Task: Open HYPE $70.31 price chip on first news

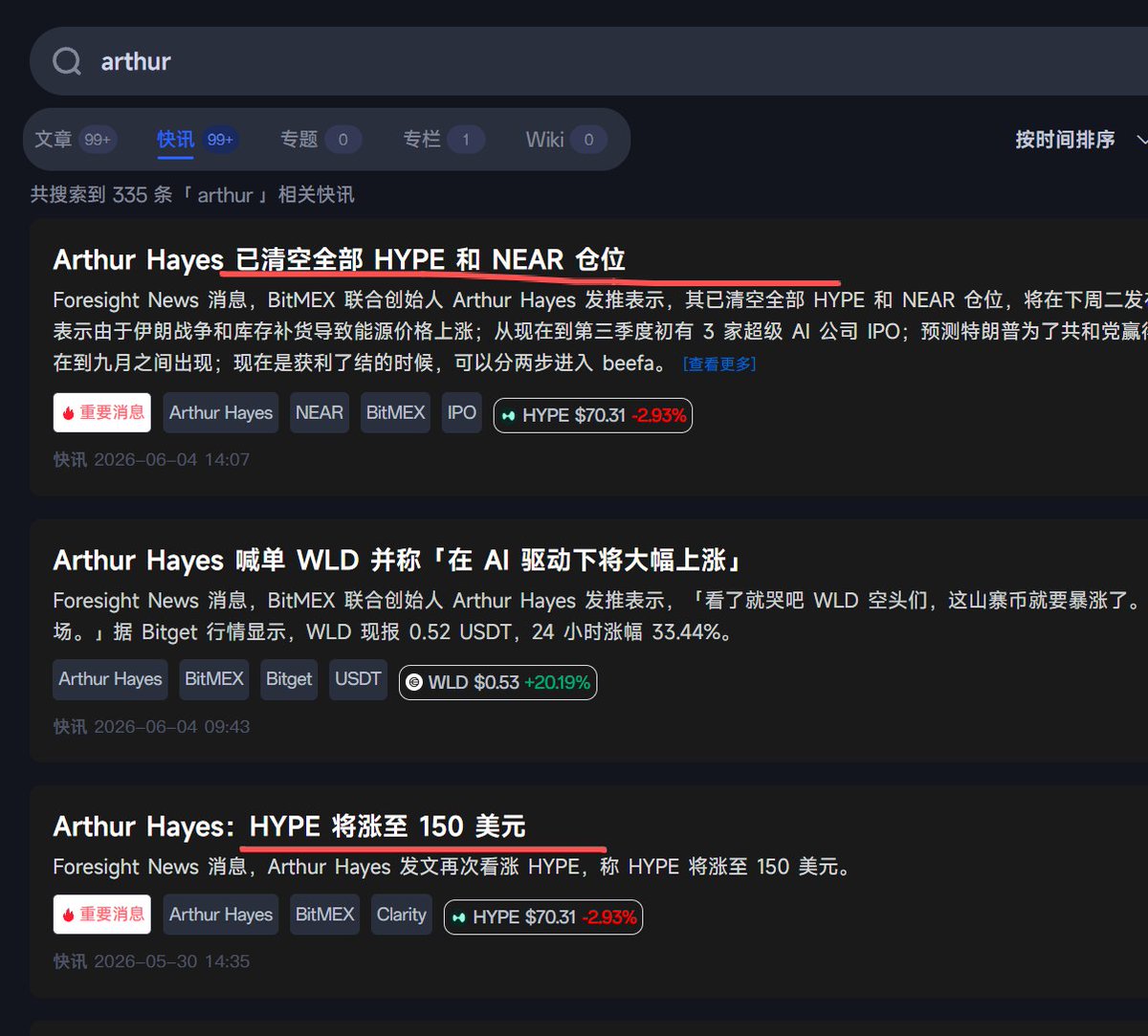Action: tap(593, 415)
